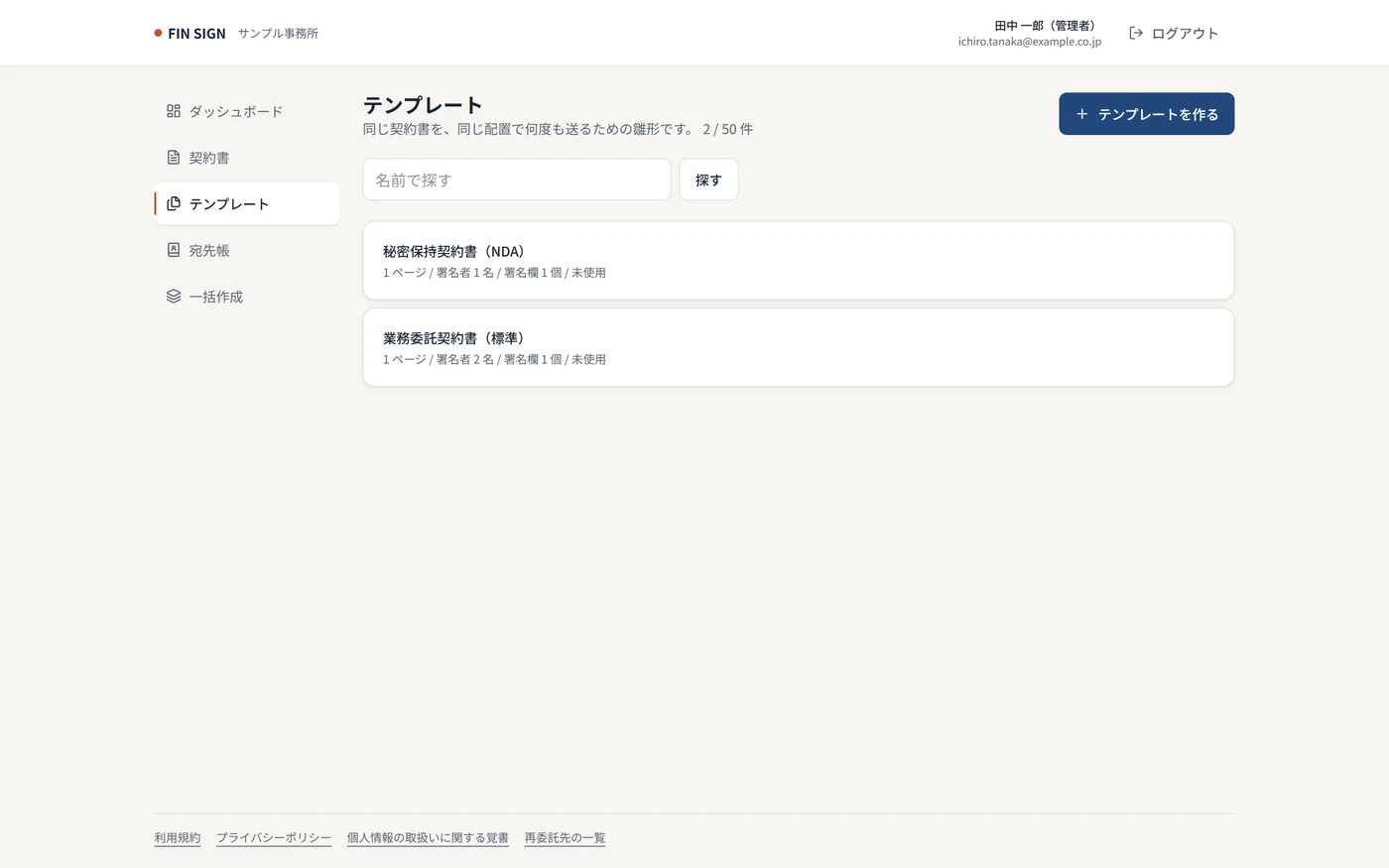Open the 業務委託契約書（標準） template card
1389x868 pixels.
(x=799, y=347)
